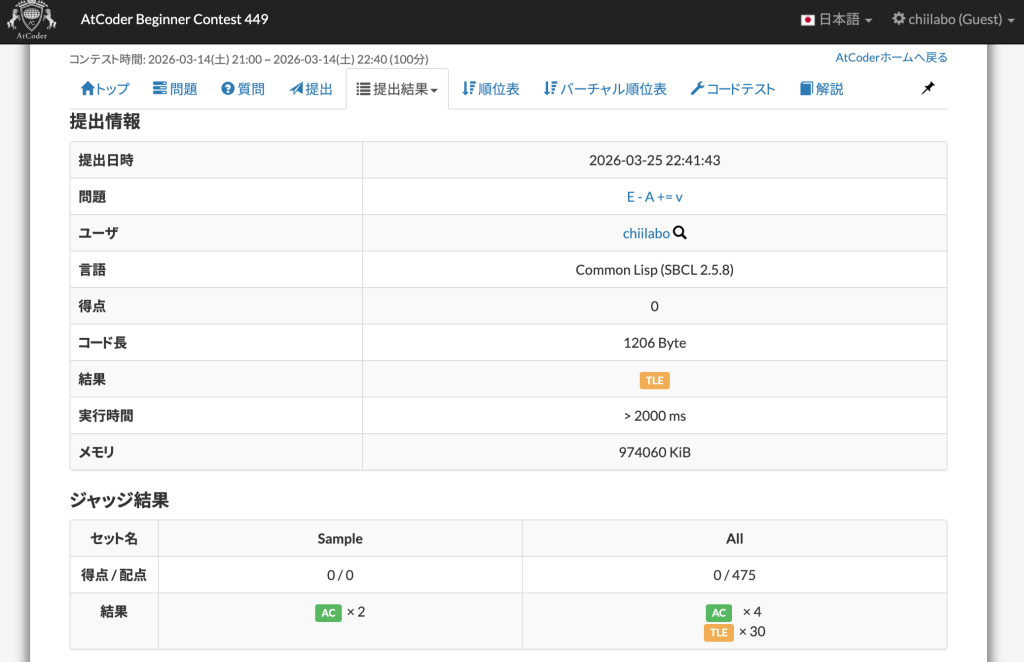
Task: Click the home icon in トップ tab
Action: pos(88,89)
